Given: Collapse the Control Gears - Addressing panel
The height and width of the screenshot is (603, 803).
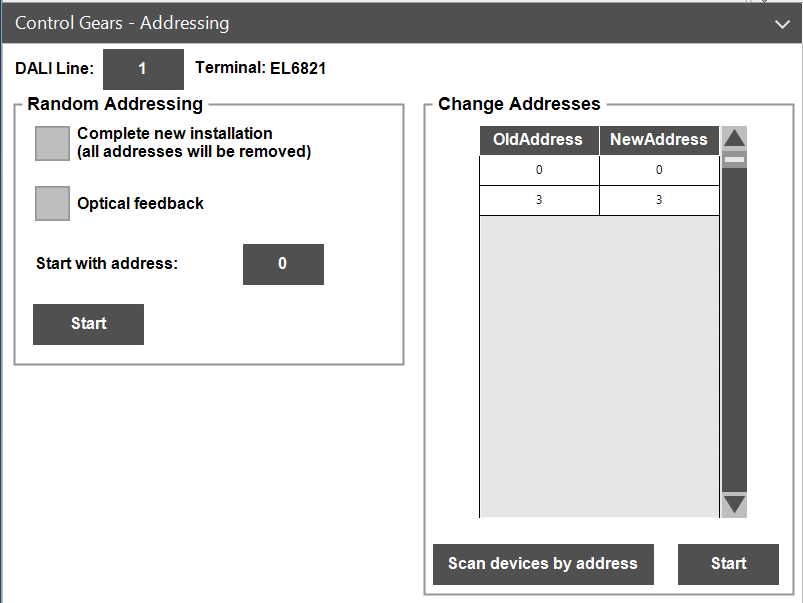Looking at the screenshot, I should click(x=782, y=23).
